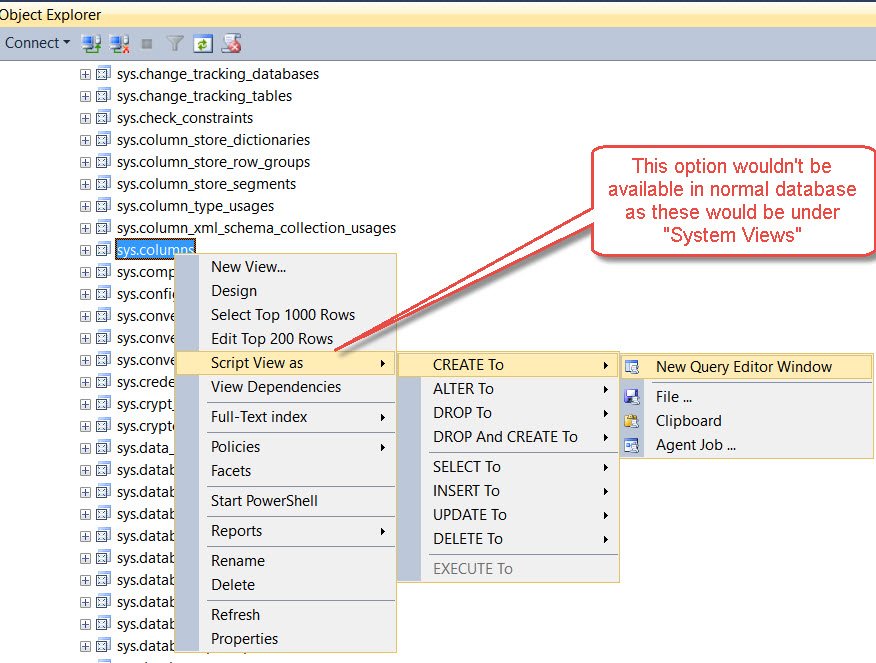Open SELECT To submenu

point(508,467)
